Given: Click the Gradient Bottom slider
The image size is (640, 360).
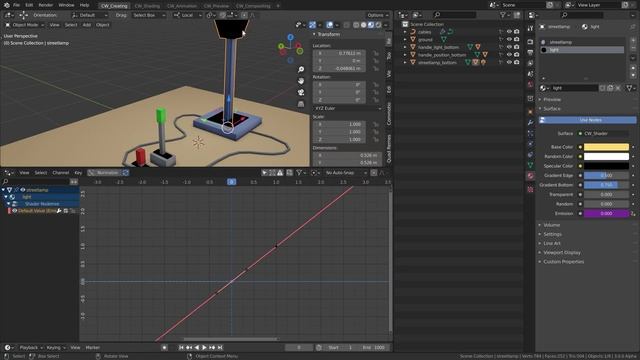Looking at the screenshot, I should 606,185.
